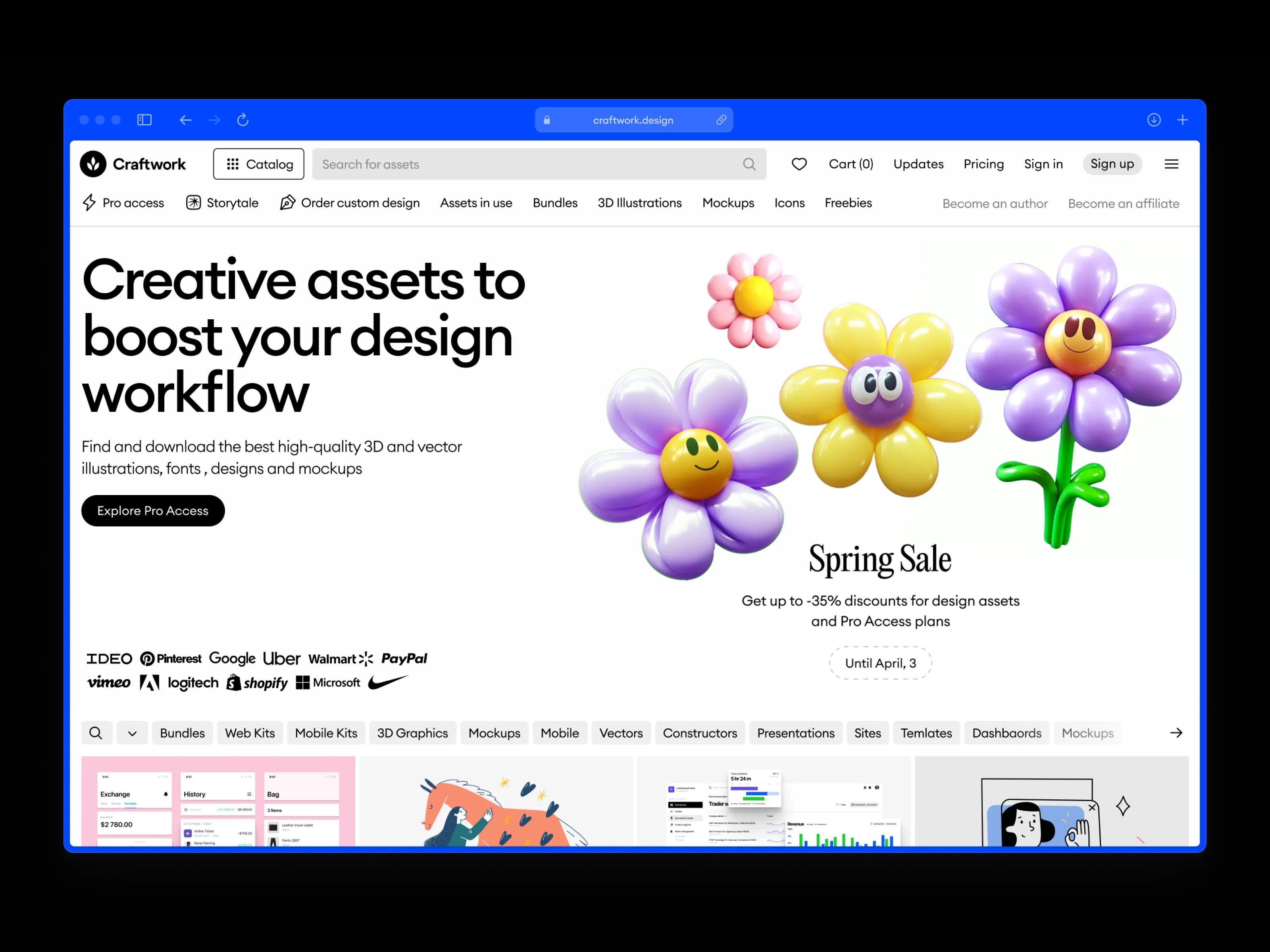Click the Microsoft logo
This screenshot has height=952, width=1270.
(x=328, y=682)
